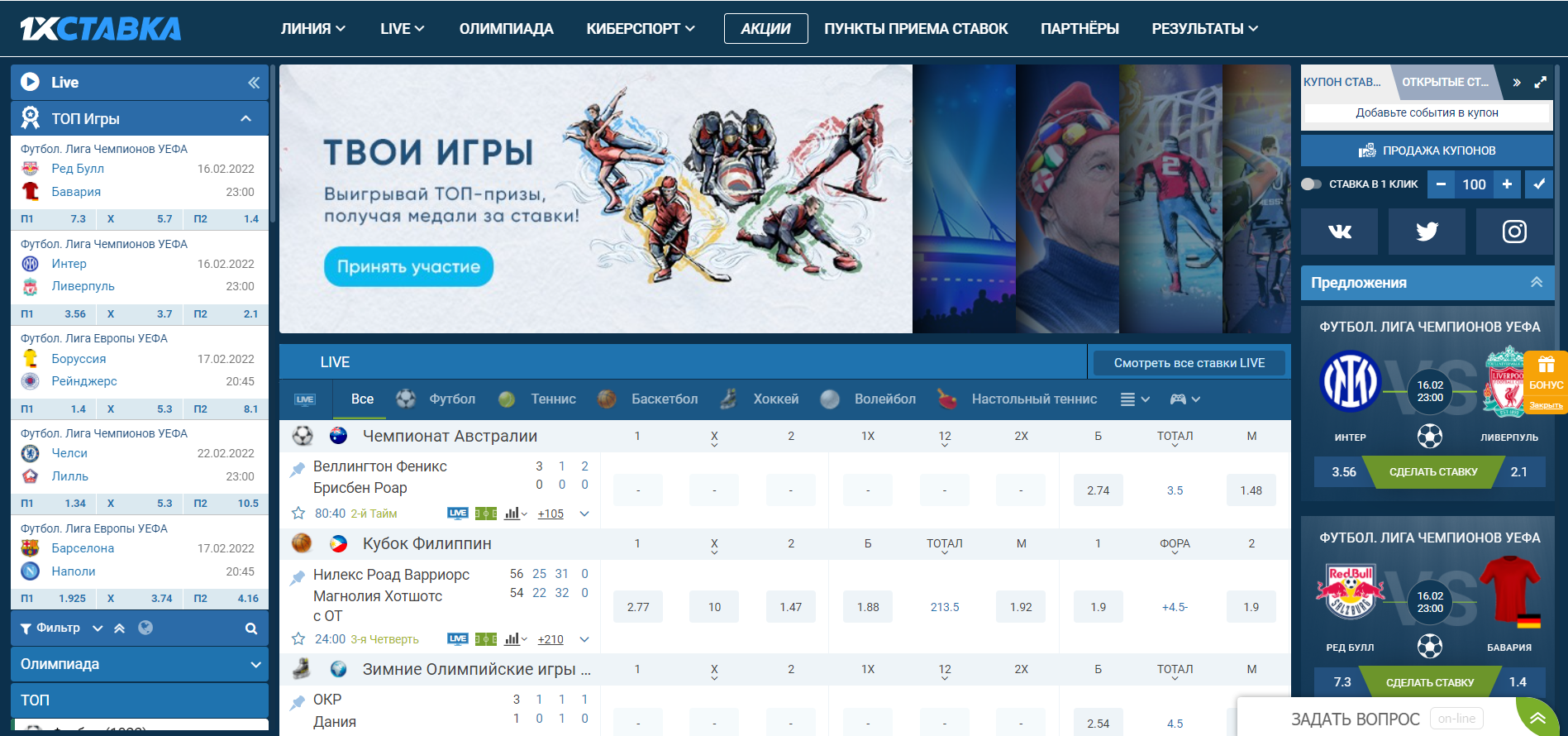Open the ЛИНИЯ dropdown menu
Image resolution: width=1568 pixels, height=736 pixels.
[312, 28]
